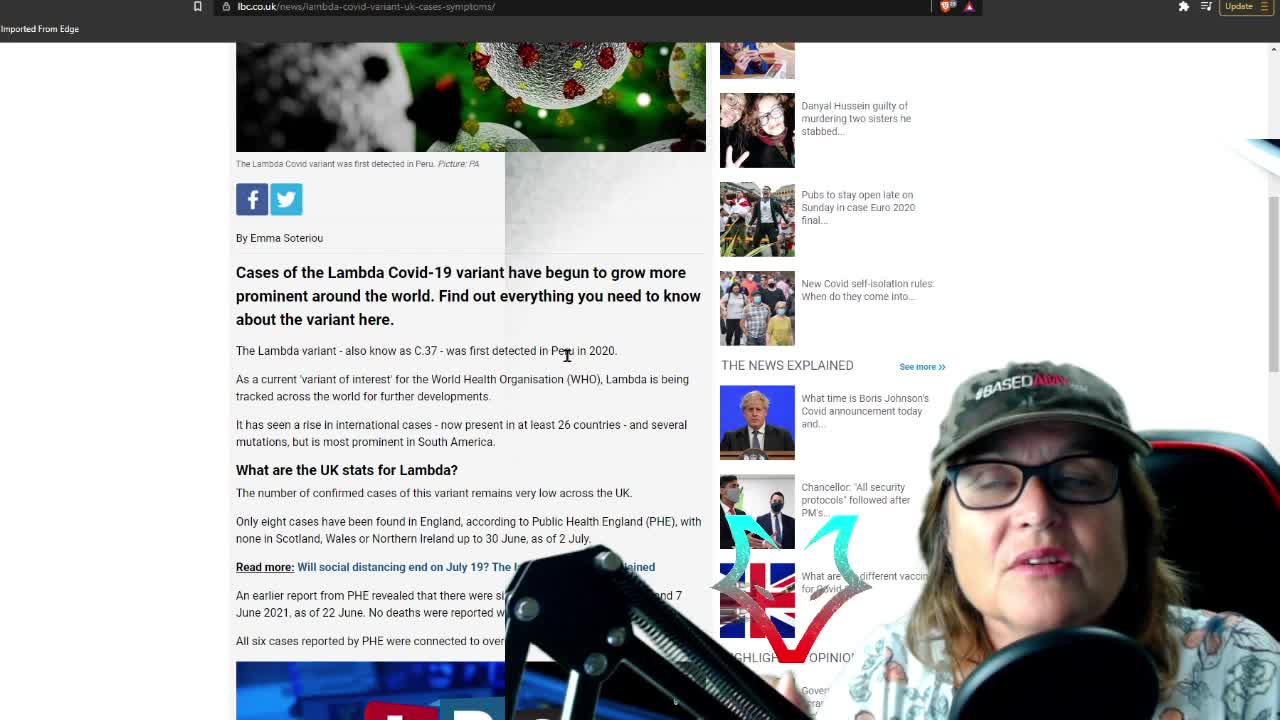This screenshot has height=720, width=1280.
Task: Click the media playlist control icon
Action: pyautogui.click(x=1206, y=6)
